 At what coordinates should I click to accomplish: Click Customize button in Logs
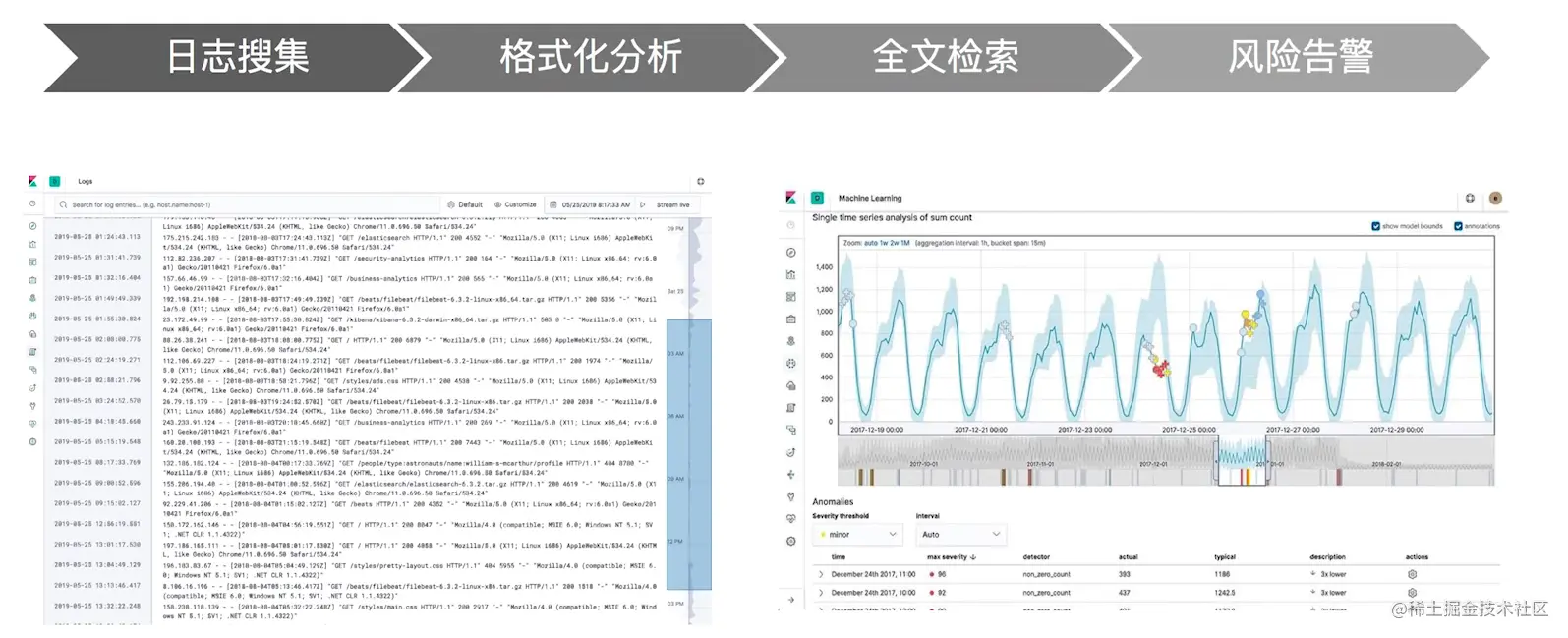click(x=515, y=204)
